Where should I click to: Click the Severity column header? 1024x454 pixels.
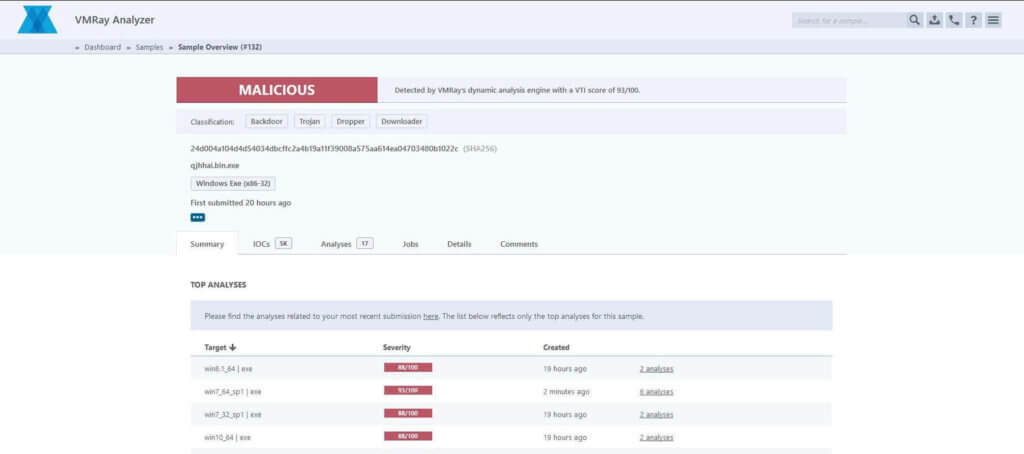[x=397, y=348]
